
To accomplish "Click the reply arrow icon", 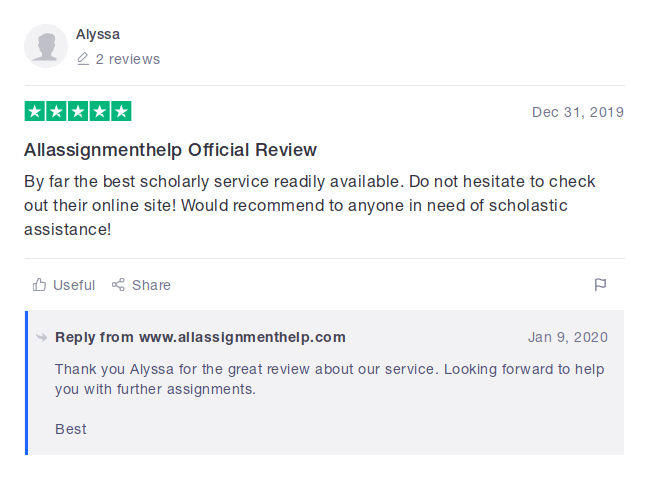I will tap(42, 337).
